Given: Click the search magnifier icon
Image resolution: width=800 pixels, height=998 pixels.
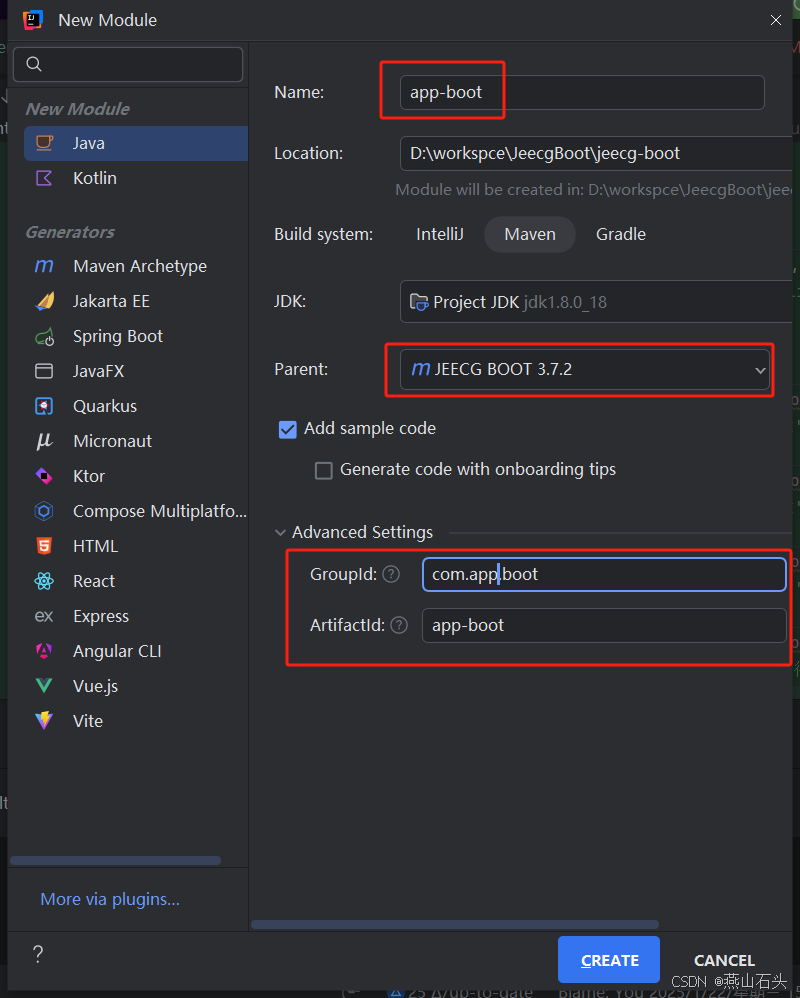Looking at the screenshot, I should (x=34, y=64).
